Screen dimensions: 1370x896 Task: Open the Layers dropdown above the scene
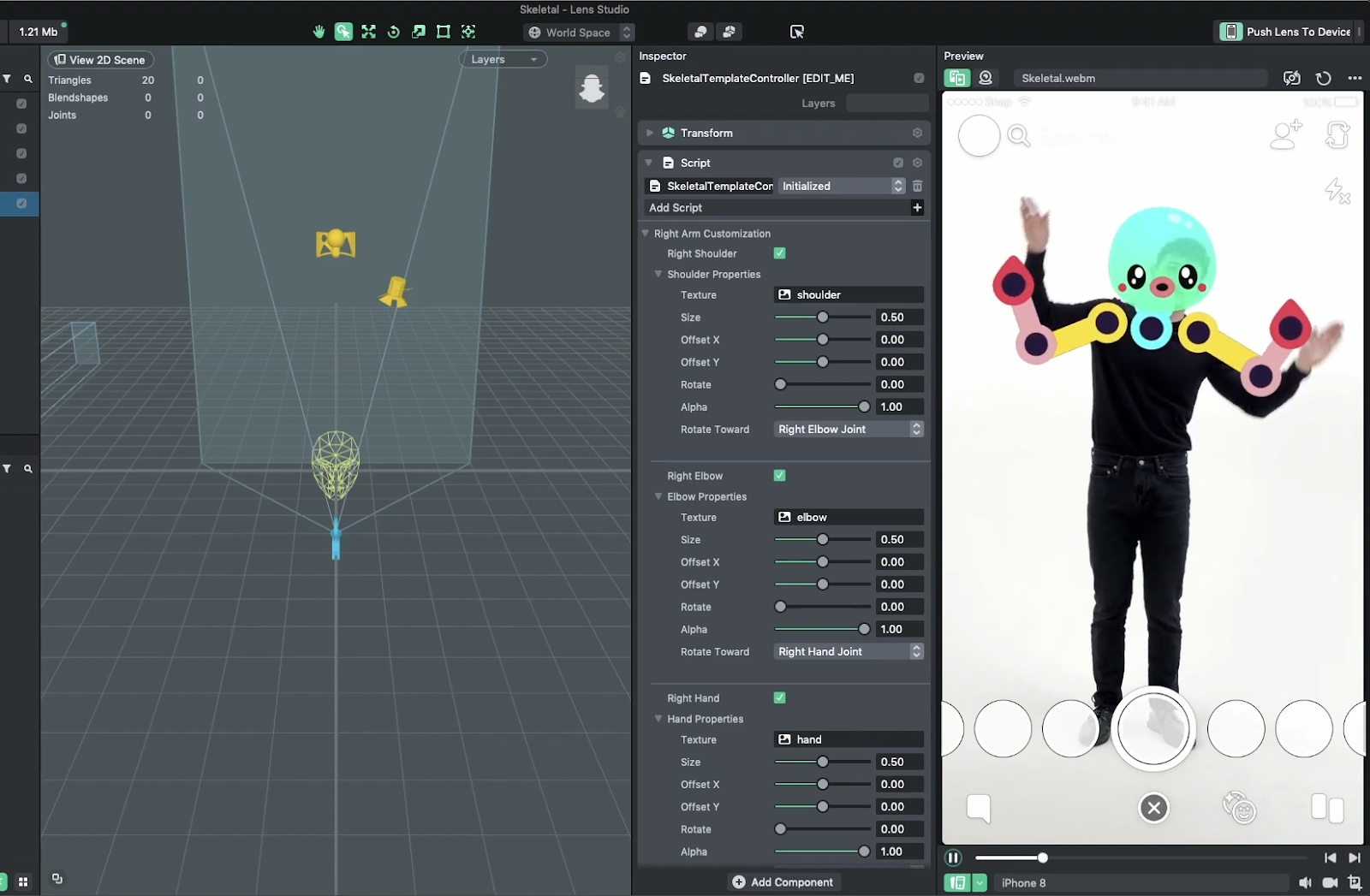click(503, 59)
